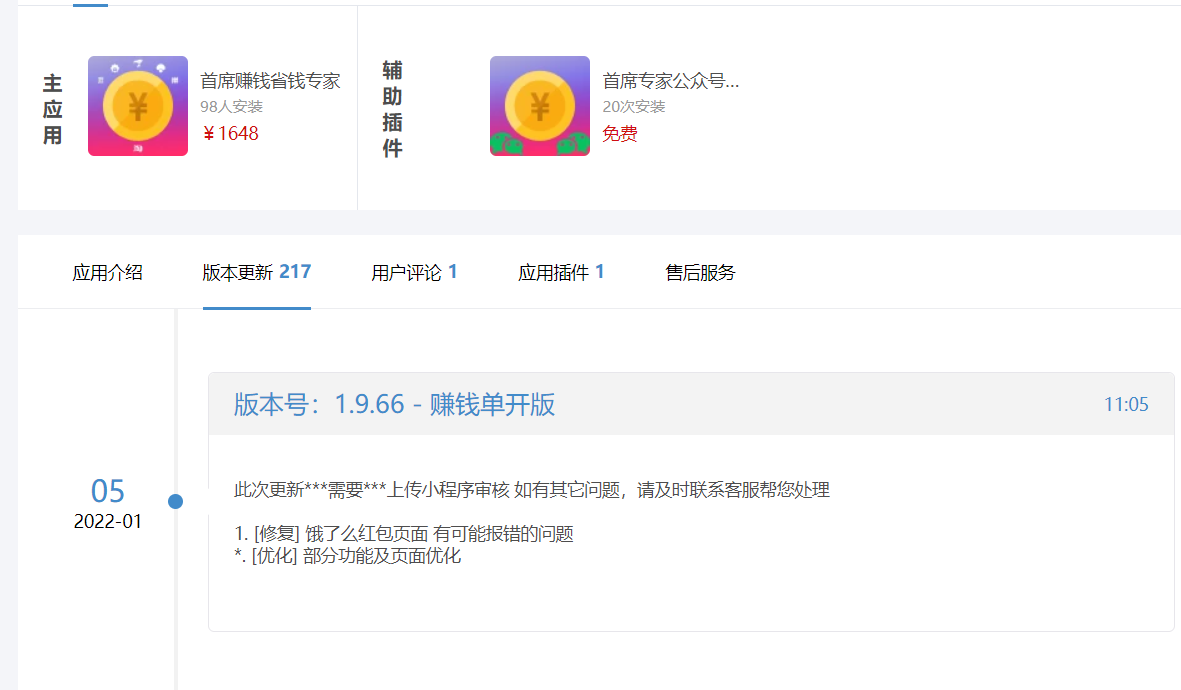Open the 首席专家公众号 plugin coin icon
Image resolution: width=1181 pixels, height=690 pixels.
tap(540, 106)
